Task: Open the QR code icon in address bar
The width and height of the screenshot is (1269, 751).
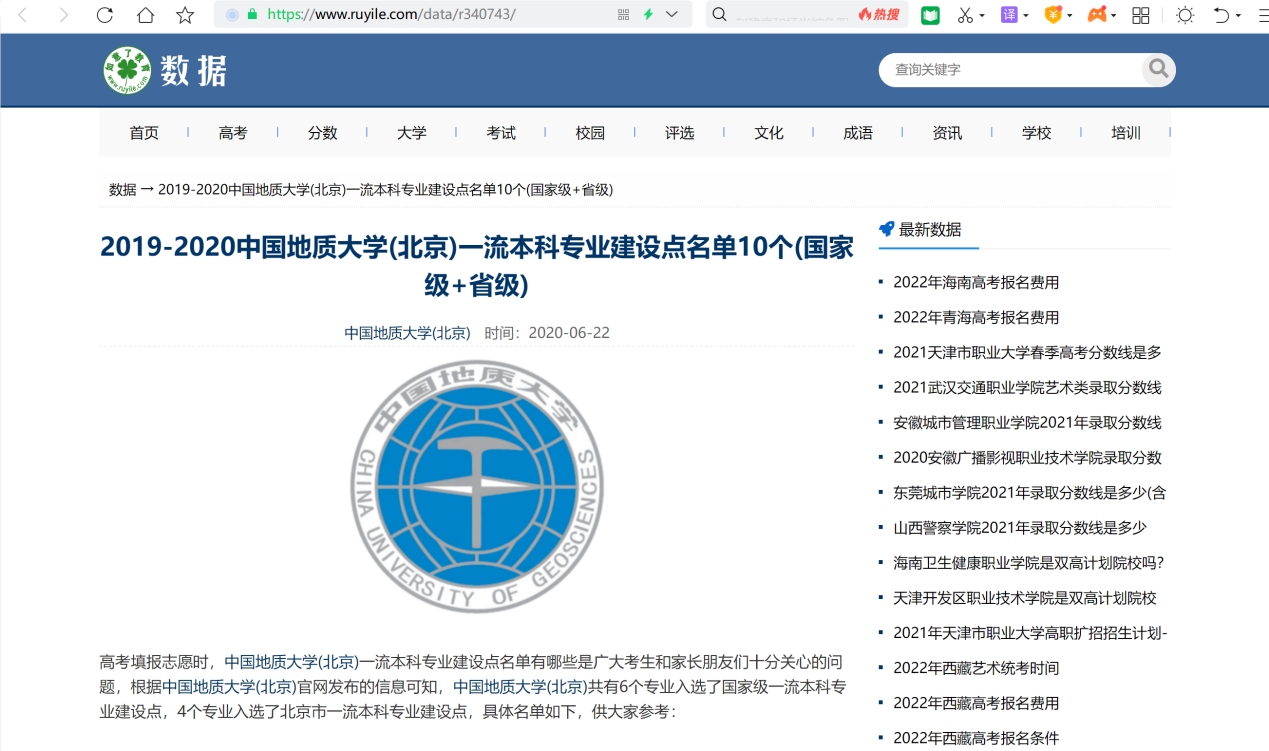Action: [624, 15]
